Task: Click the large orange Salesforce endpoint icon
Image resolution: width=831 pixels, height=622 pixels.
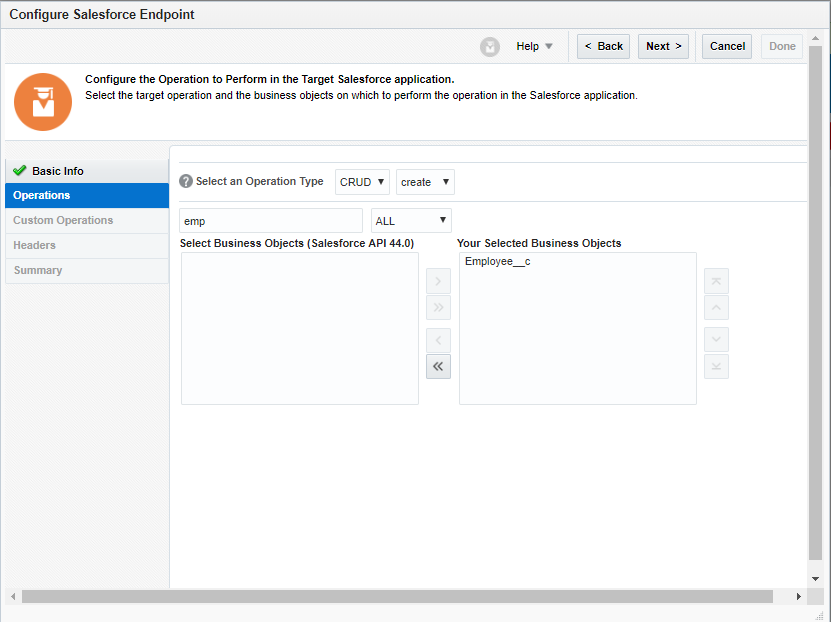Action: 43,102
